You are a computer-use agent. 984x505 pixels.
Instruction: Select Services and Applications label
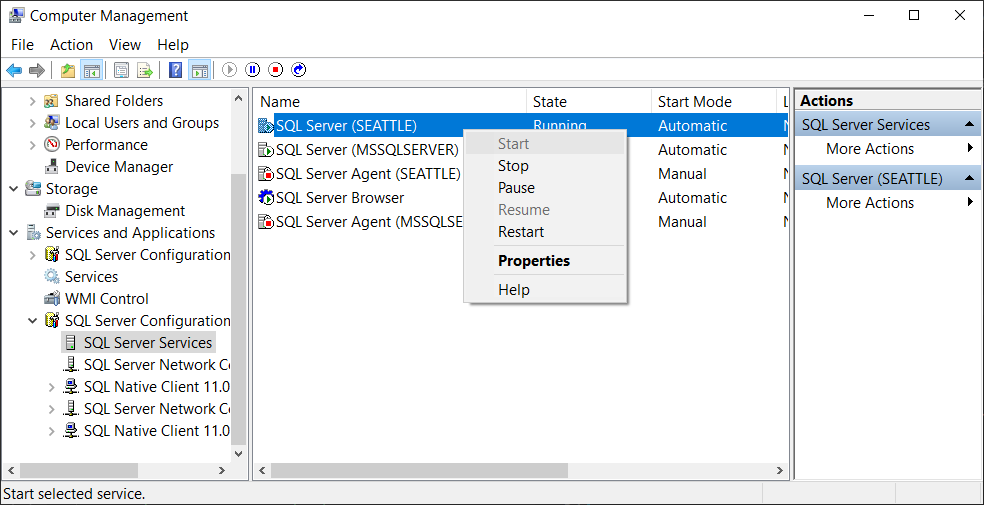131,233
